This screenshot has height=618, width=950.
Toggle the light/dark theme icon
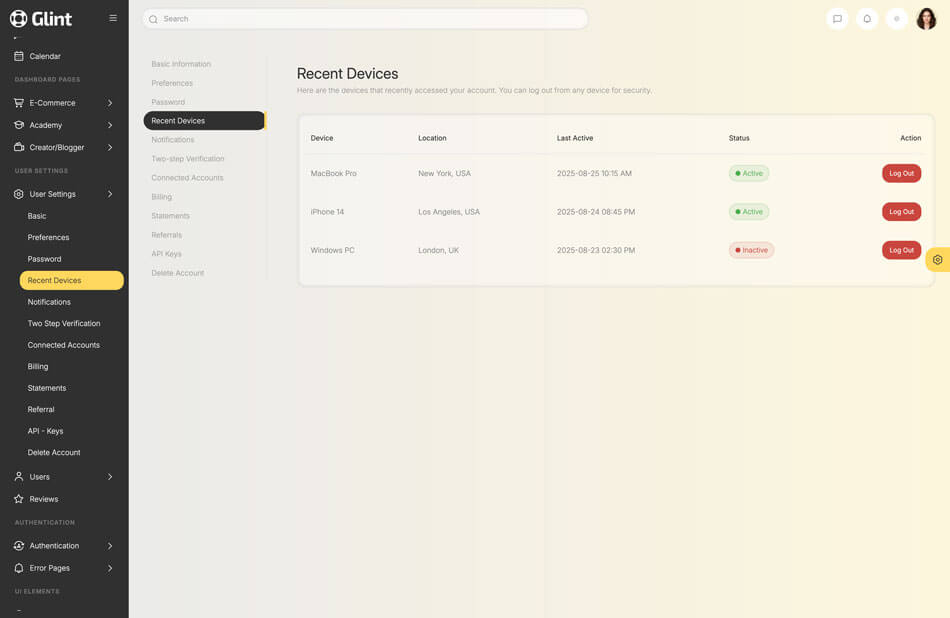[897, 19]
